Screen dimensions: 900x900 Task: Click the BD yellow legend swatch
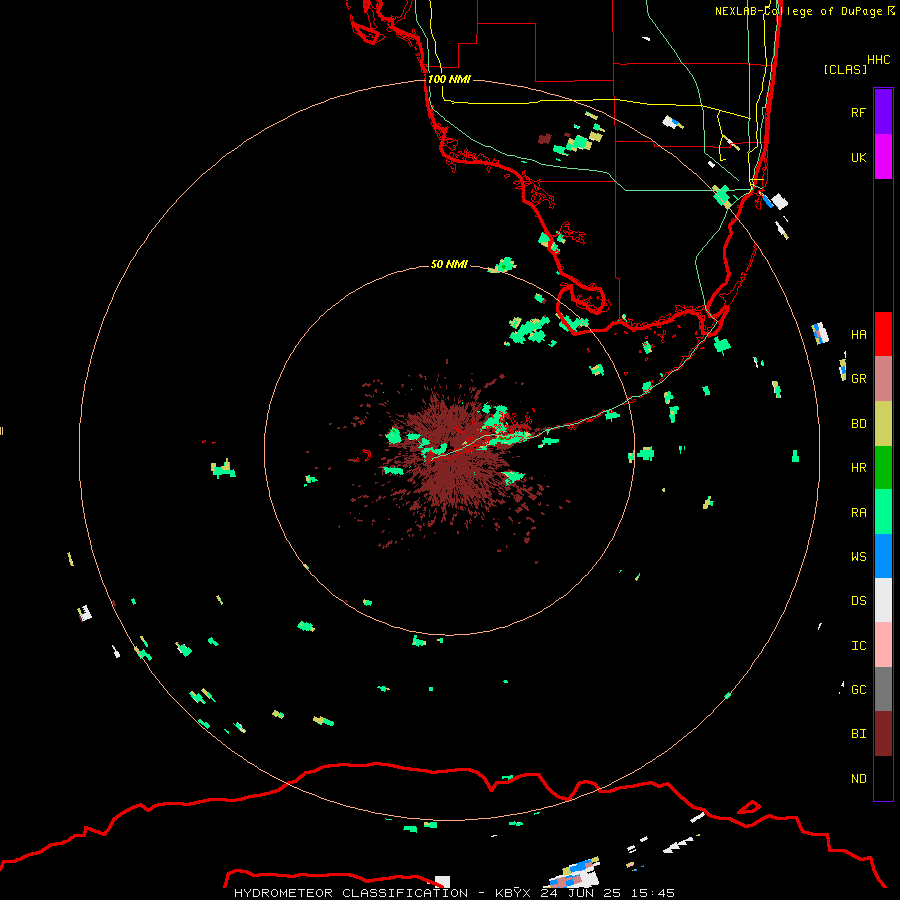click(x=883, y=424)
